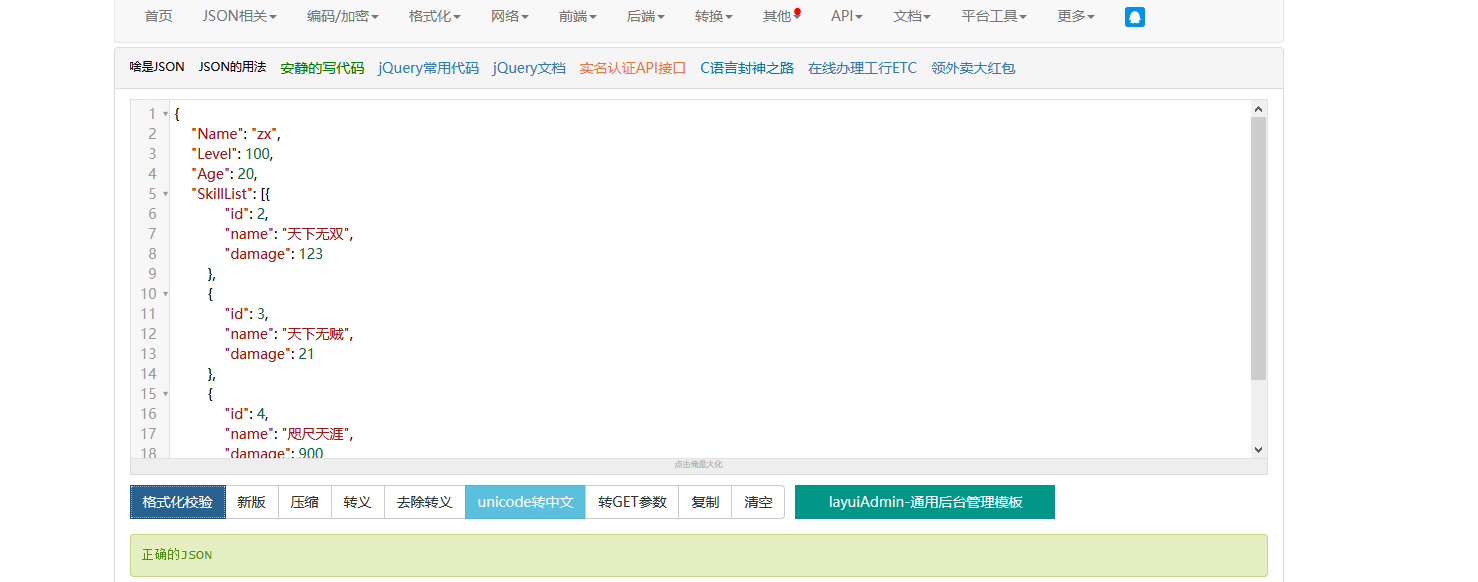Click the 新版 button
The width and height of the screenshot is (1478, 582).
coord(252,502)
